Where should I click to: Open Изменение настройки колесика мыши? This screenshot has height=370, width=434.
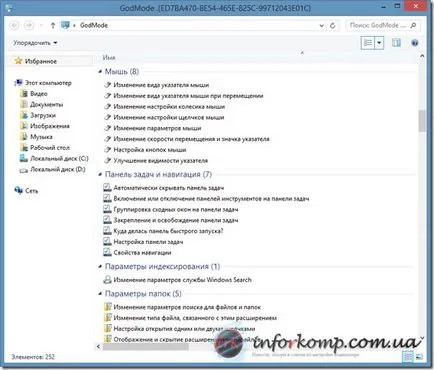[x=169, y=107]
